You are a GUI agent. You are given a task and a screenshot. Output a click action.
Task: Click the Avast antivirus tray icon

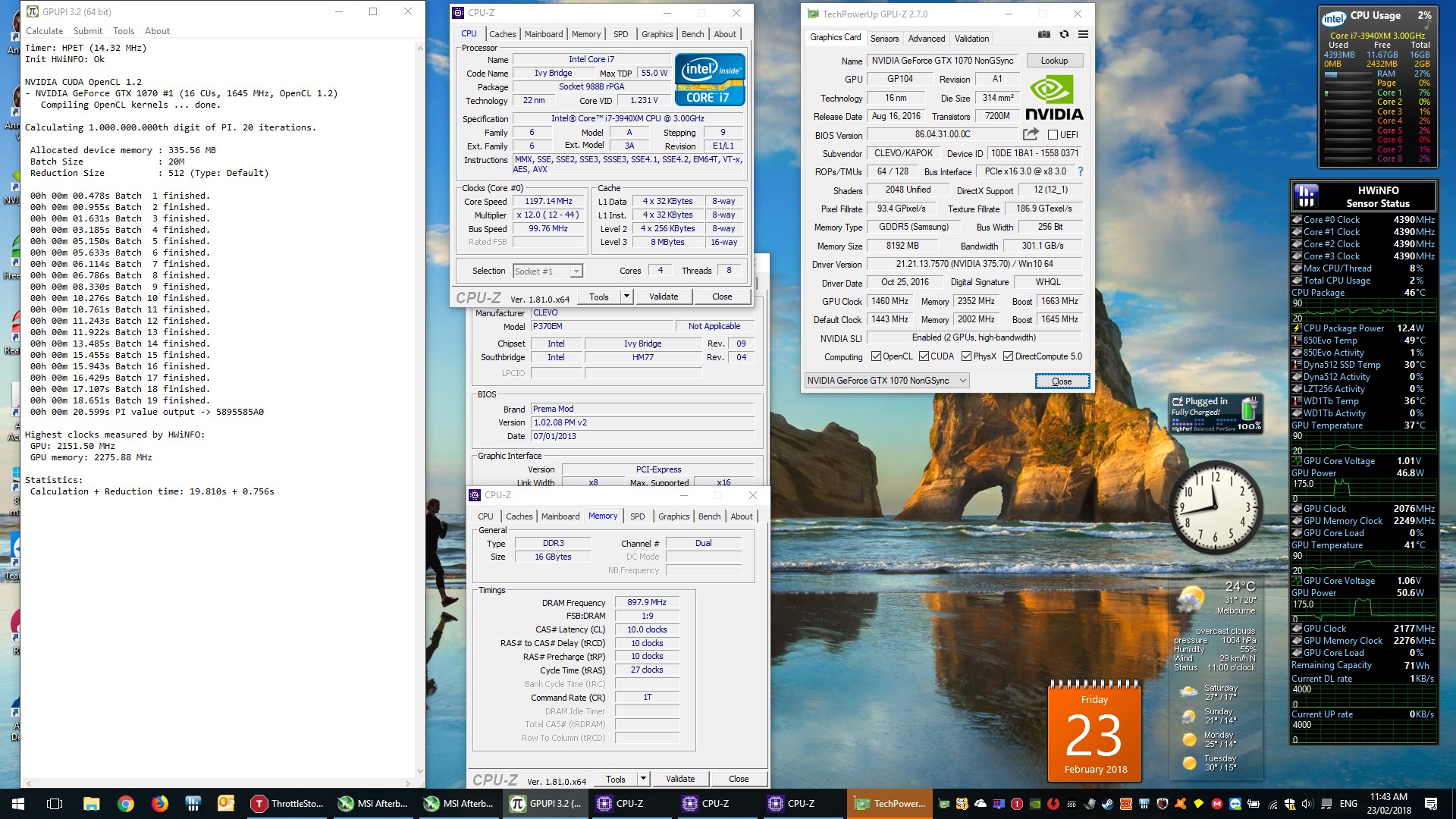1181,804
